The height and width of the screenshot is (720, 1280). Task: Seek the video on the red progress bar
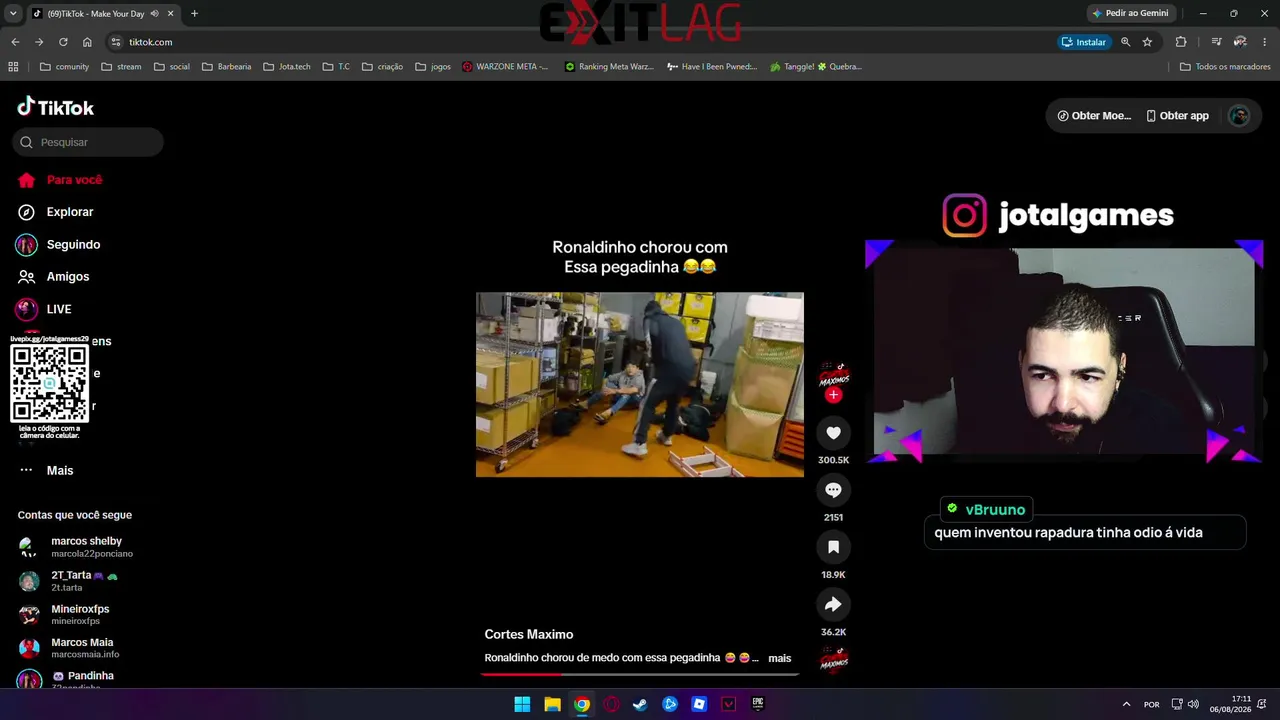click(x=640, y=674)
